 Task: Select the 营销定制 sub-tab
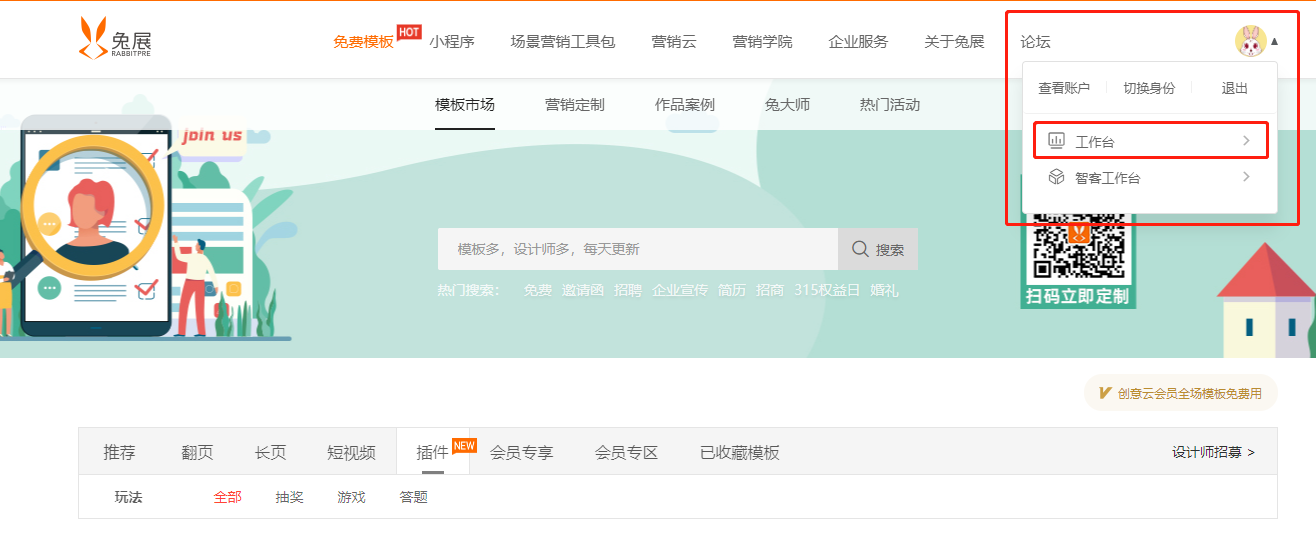[575, 104]
